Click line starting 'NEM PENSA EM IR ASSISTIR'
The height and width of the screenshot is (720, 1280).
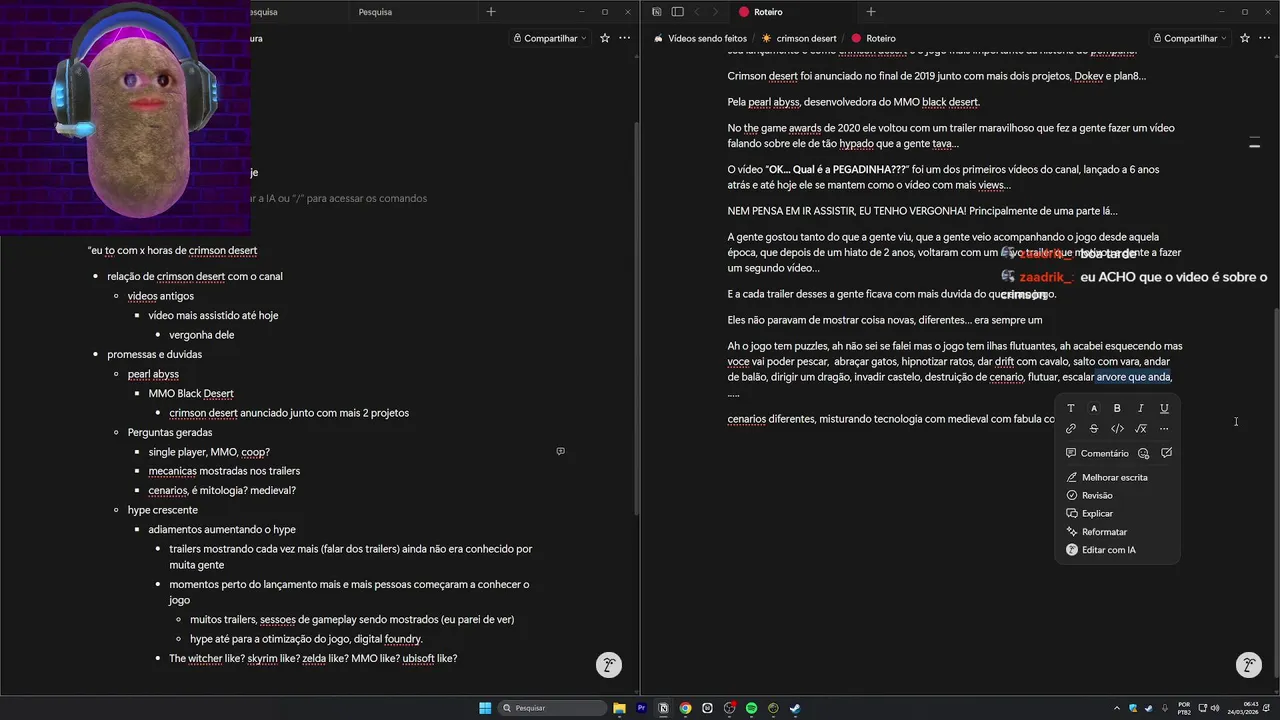click(x=922, y=211)
